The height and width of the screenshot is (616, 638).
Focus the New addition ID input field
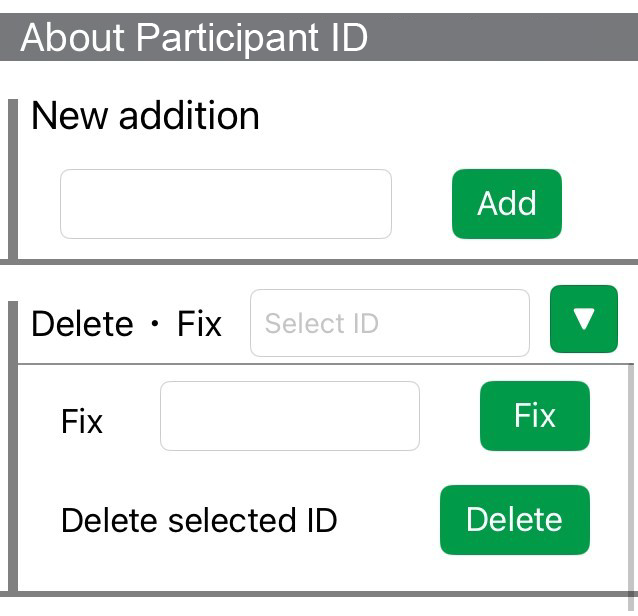point(225,204)
